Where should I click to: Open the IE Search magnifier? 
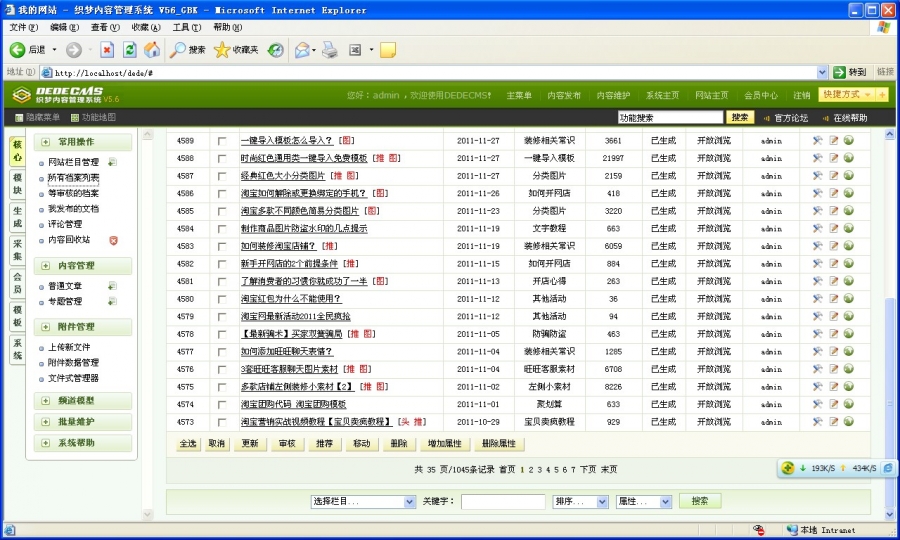click(x=177, y=50)
